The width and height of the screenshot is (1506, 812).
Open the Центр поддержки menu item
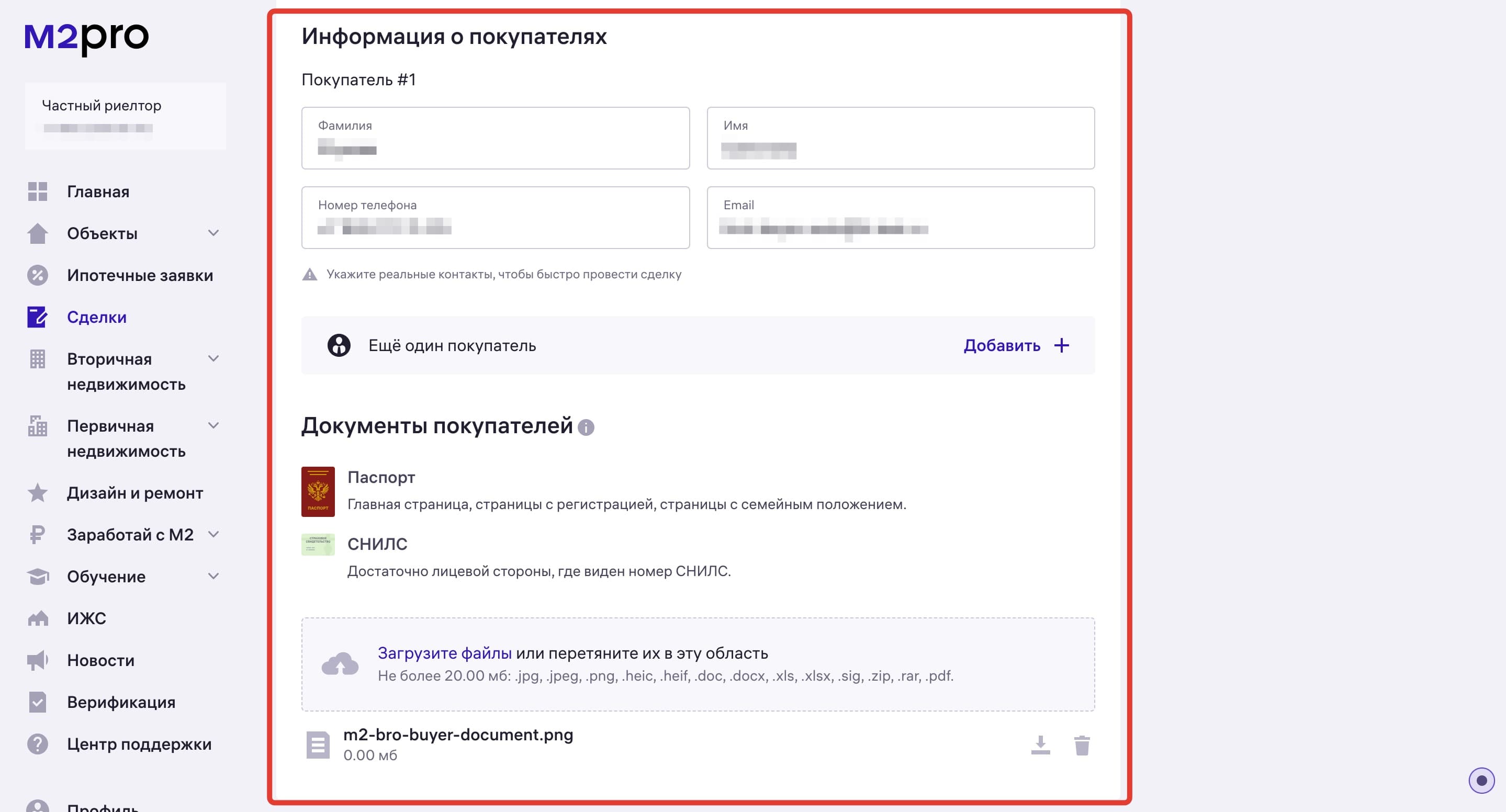(x=139, y=744)
